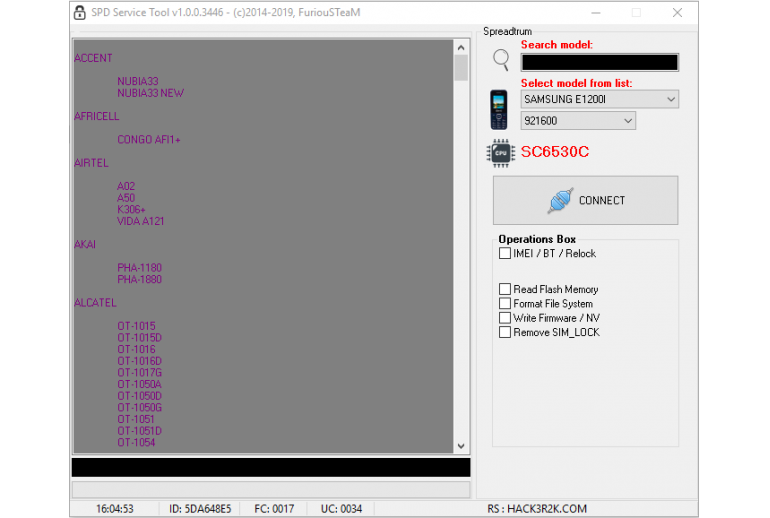The width and height of the screenshot is (770, 518).
Task: Select OT-1015 under ALCATEL
Action: click(136, 326)
